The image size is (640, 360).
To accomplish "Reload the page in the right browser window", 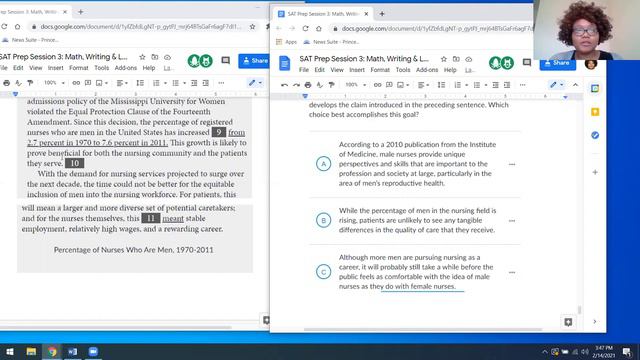I will (305, 29).
